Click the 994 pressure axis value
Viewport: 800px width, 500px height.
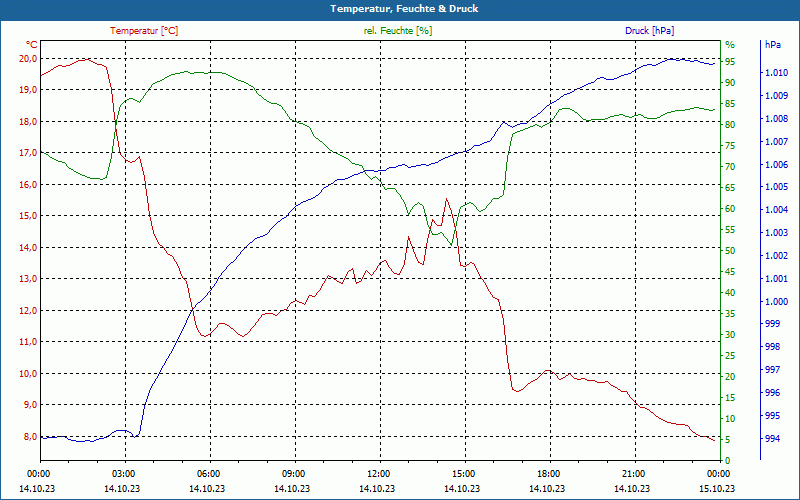772,439
